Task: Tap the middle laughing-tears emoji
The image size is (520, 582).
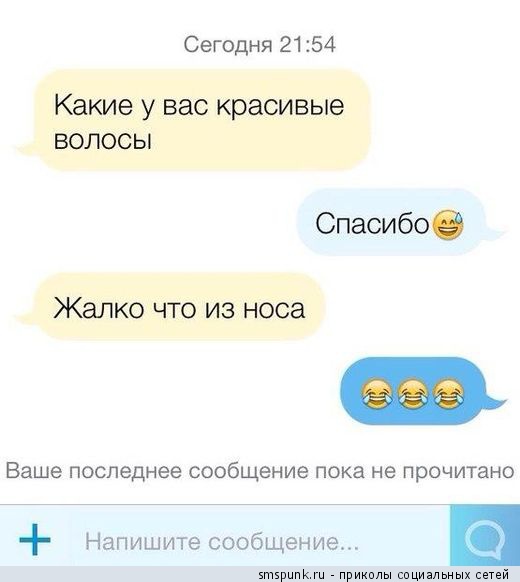Action: [x=412, y=395]
